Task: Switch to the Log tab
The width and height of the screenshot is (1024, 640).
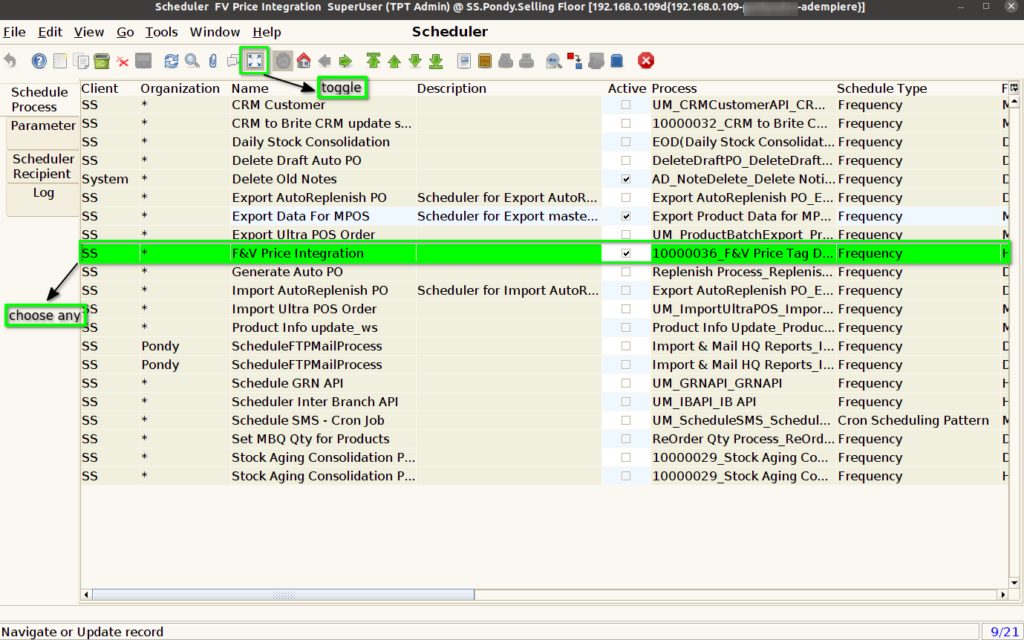Action: 43,200
